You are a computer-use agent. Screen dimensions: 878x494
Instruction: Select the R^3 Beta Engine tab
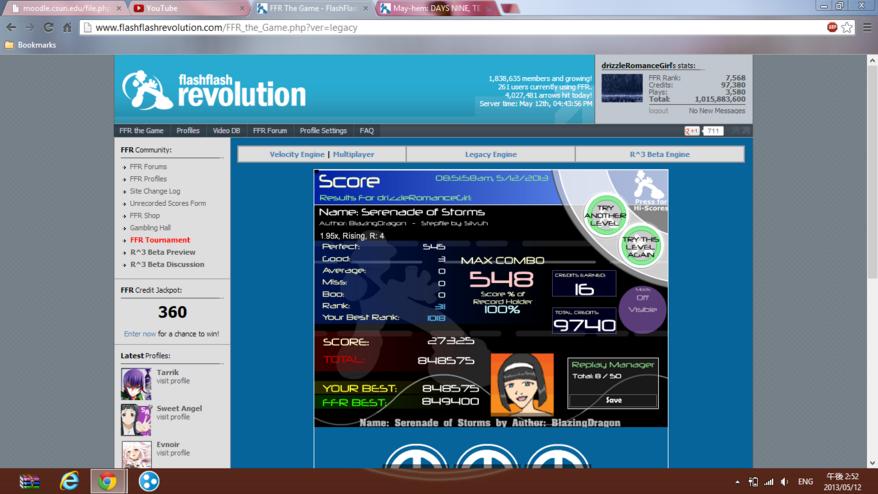point(660,155)
